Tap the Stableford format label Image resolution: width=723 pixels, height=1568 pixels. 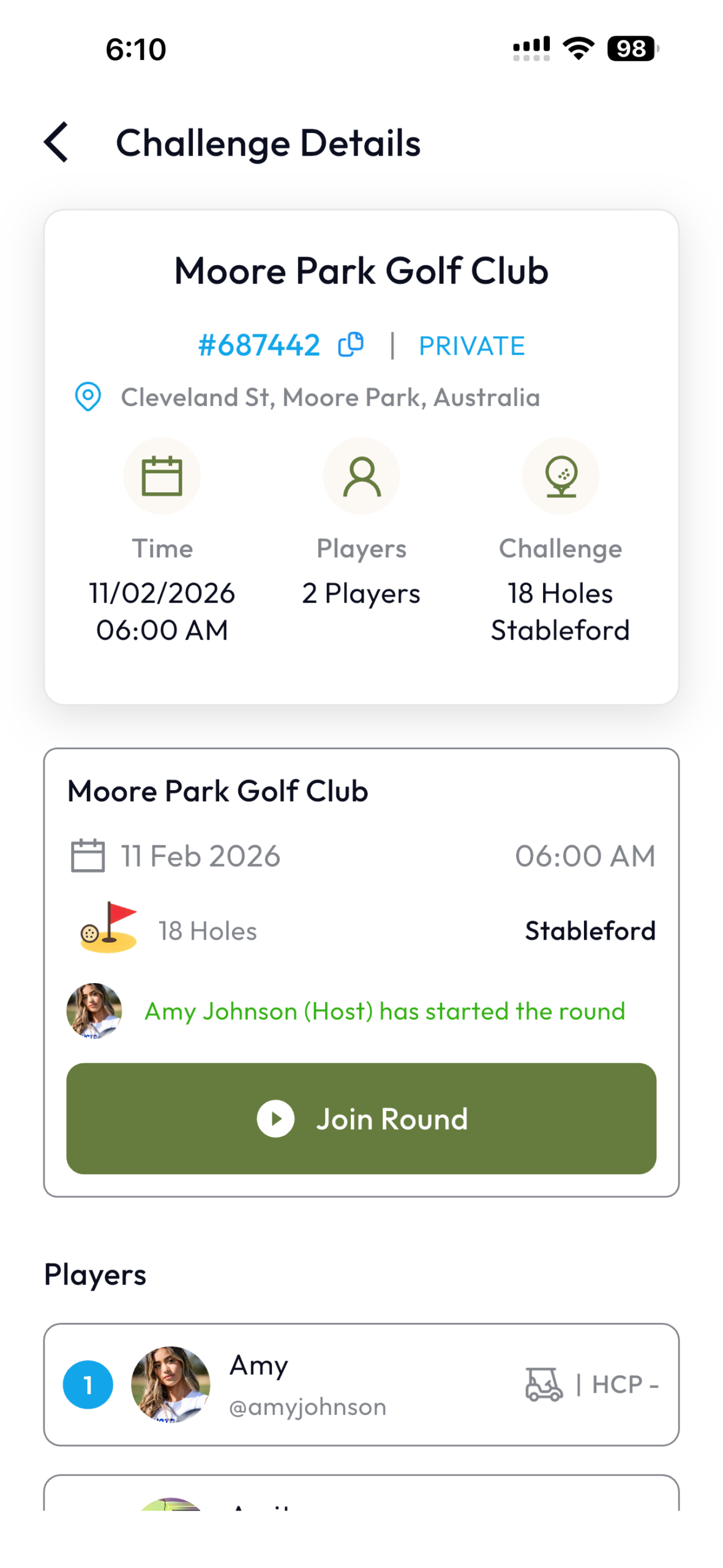(590, 930)
